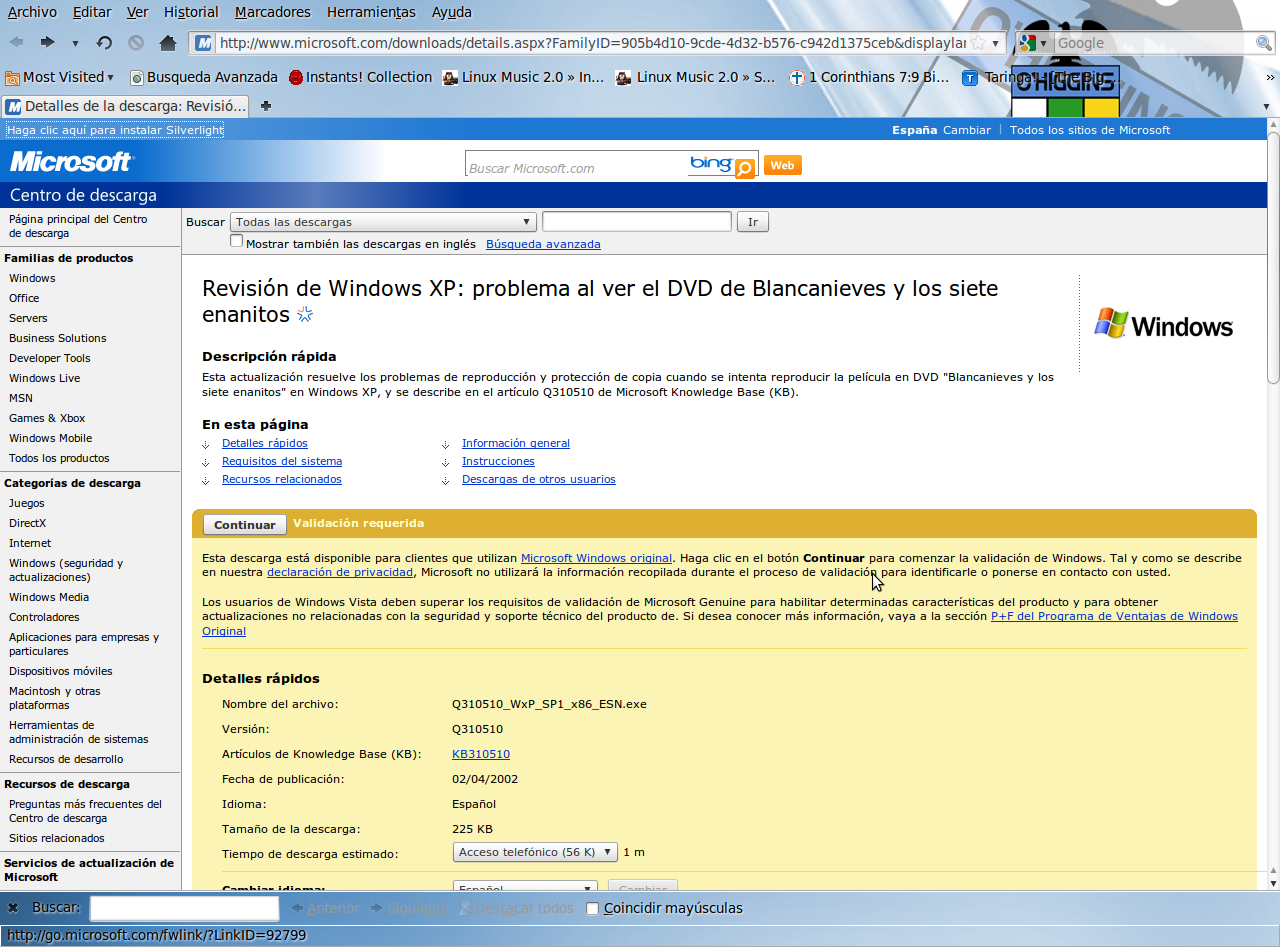1280x947 pixels.
Task: Bookmark this page with the star icon
Action: (978, 43)
